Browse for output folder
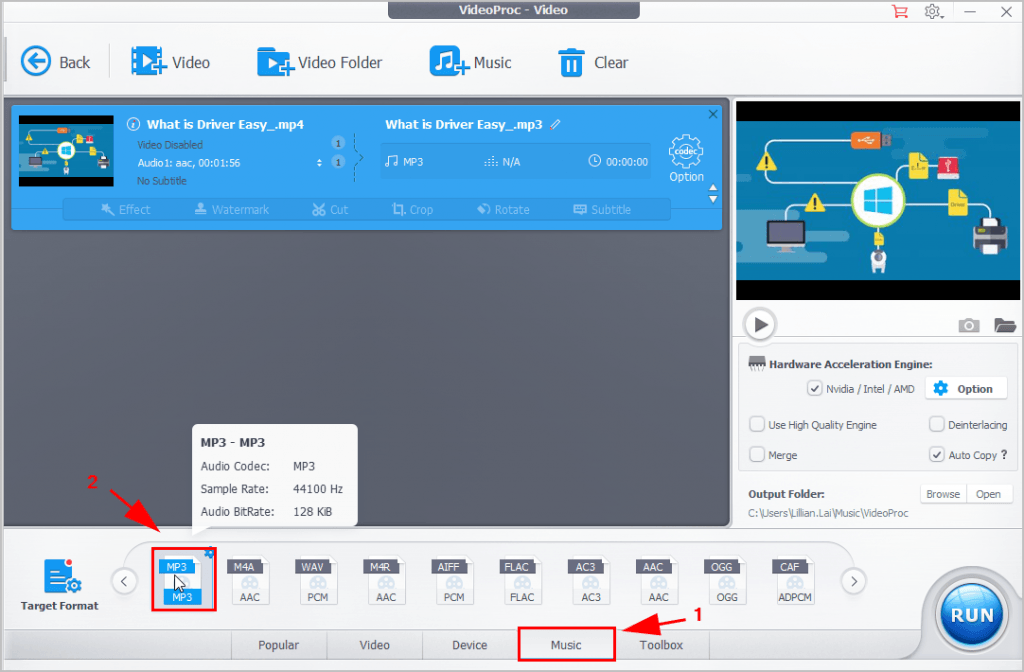This screenshot has height=672, width=1024. coord(943,494)
